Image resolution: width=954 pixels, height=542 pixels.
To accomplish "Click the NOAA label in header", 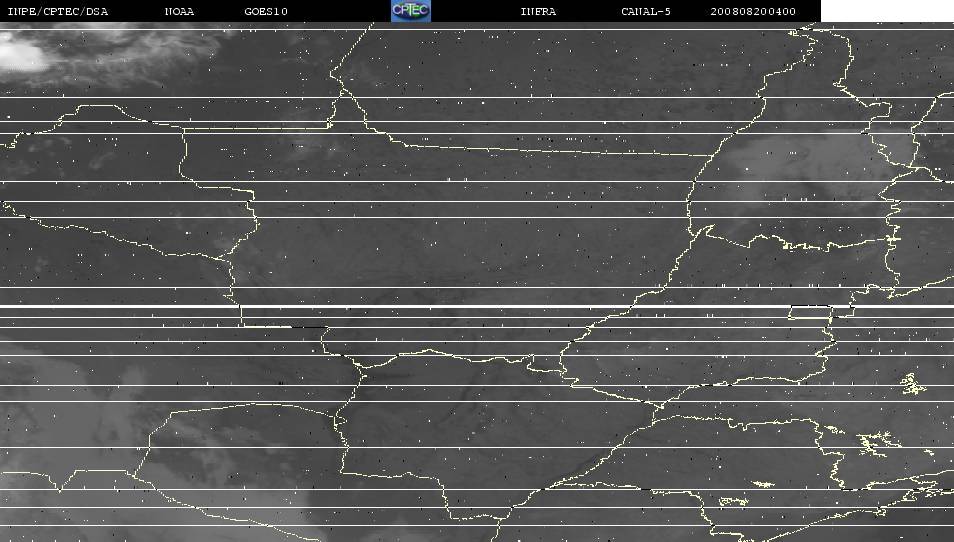I will (x=179, y=12).
